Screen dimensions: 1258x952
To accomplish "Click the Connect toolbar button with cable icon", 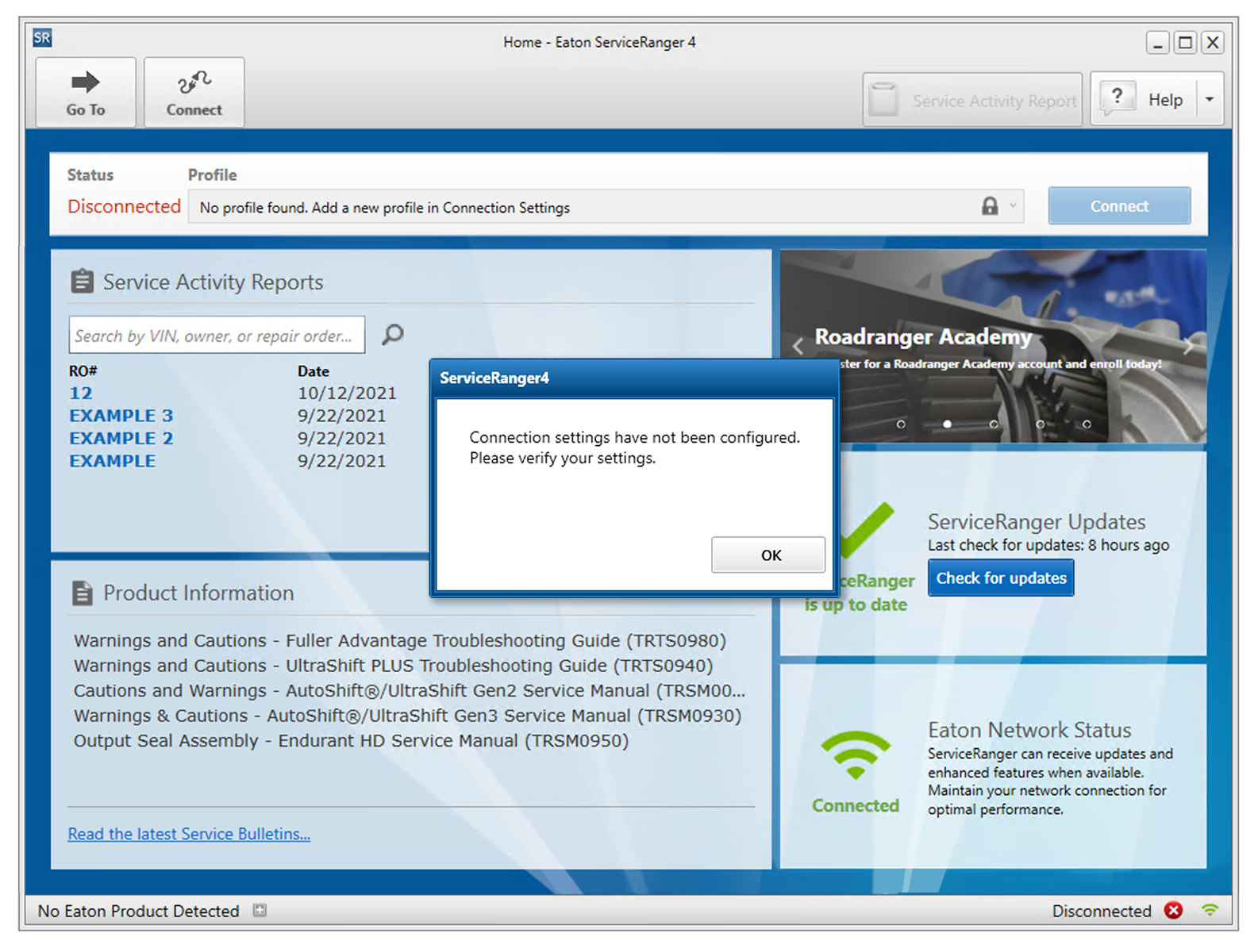I will (x=194, y=92).
